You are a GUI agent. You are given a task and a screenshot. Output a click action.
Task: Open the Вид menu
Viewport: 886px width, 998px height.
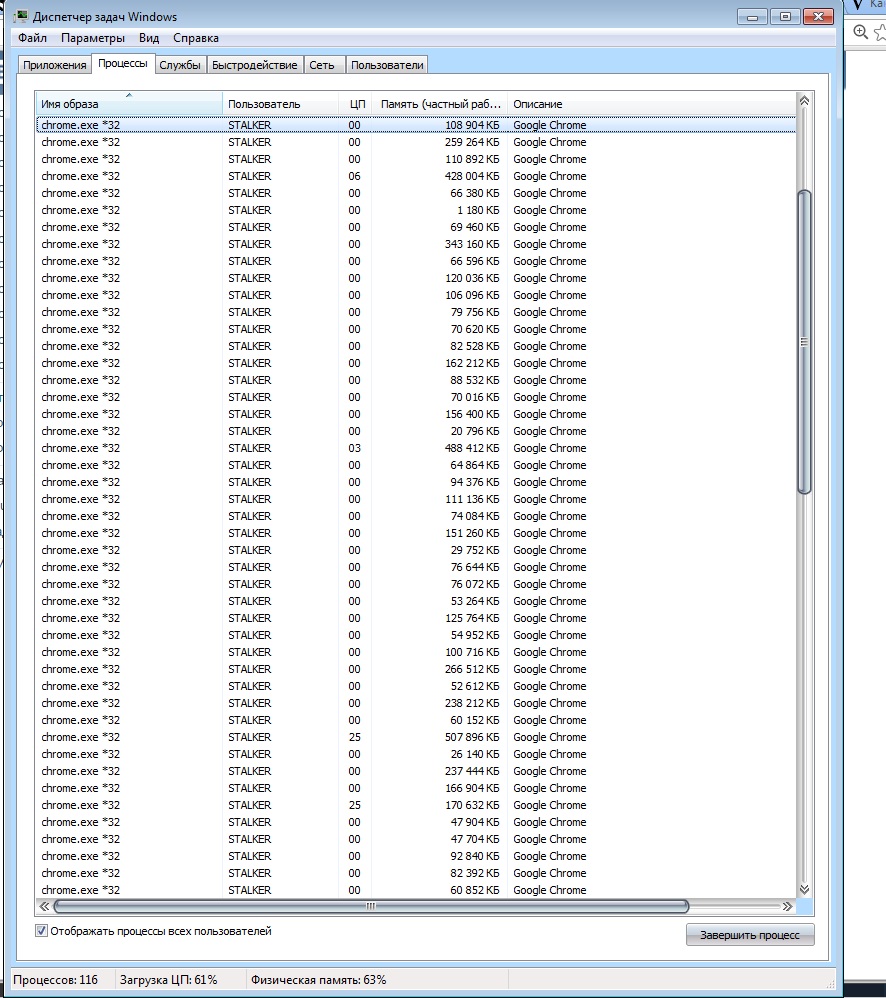pos(149,38)
